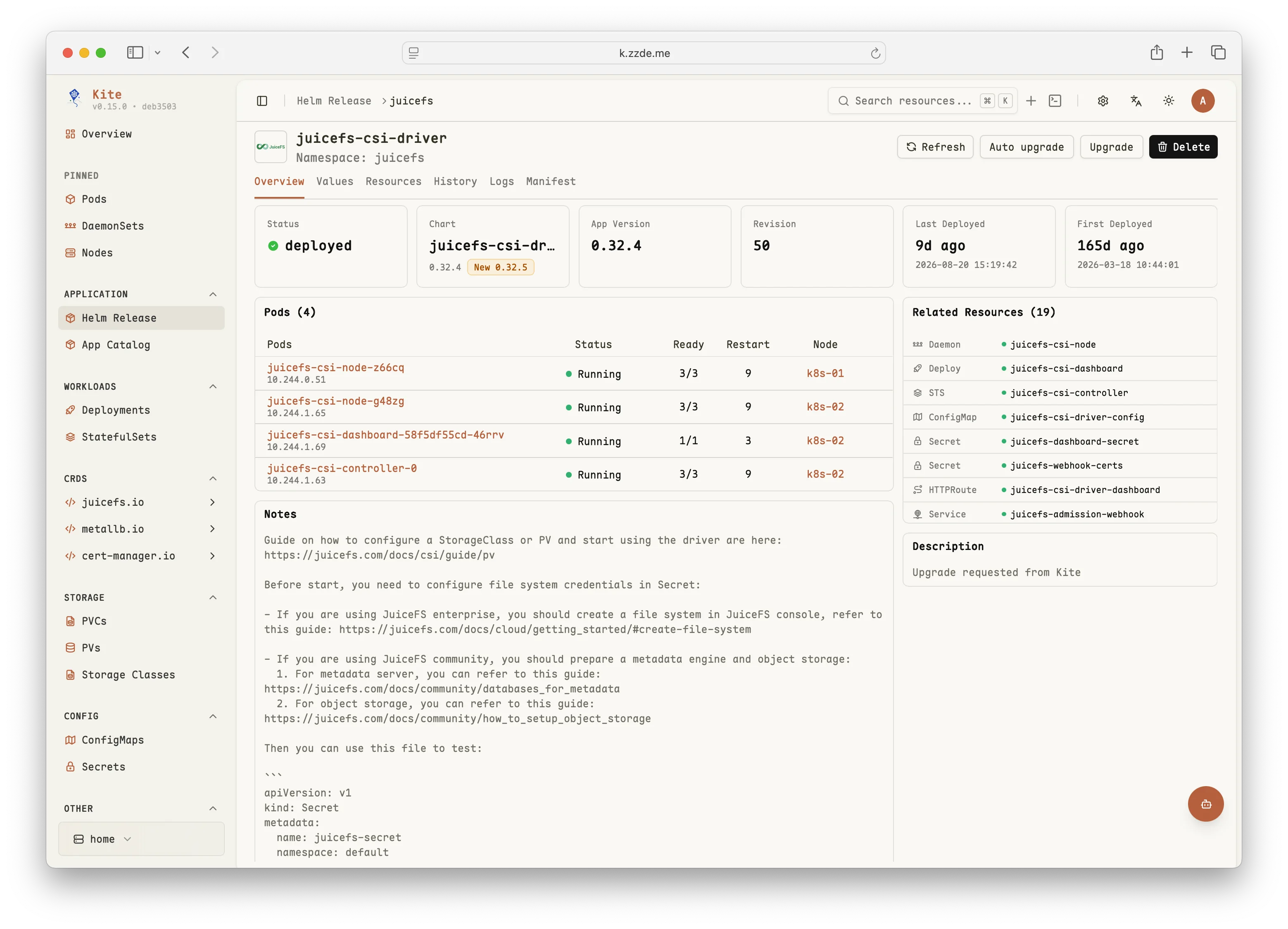Click the Refresh button

point(935,147)
